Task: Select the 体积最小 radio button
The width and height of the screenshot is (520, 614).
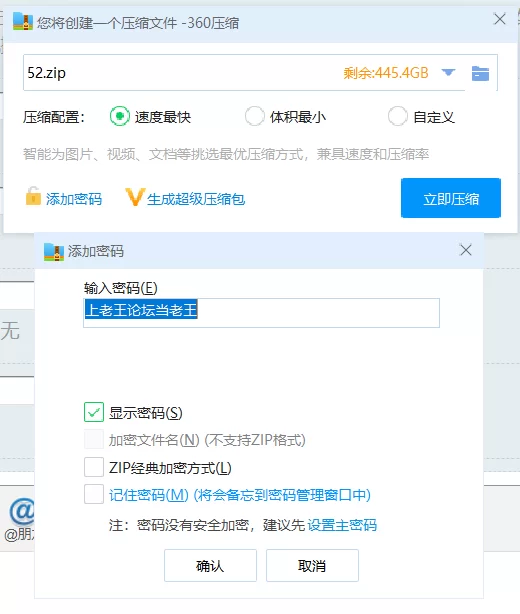Action: pyautogui.click(x=255, y=116)
